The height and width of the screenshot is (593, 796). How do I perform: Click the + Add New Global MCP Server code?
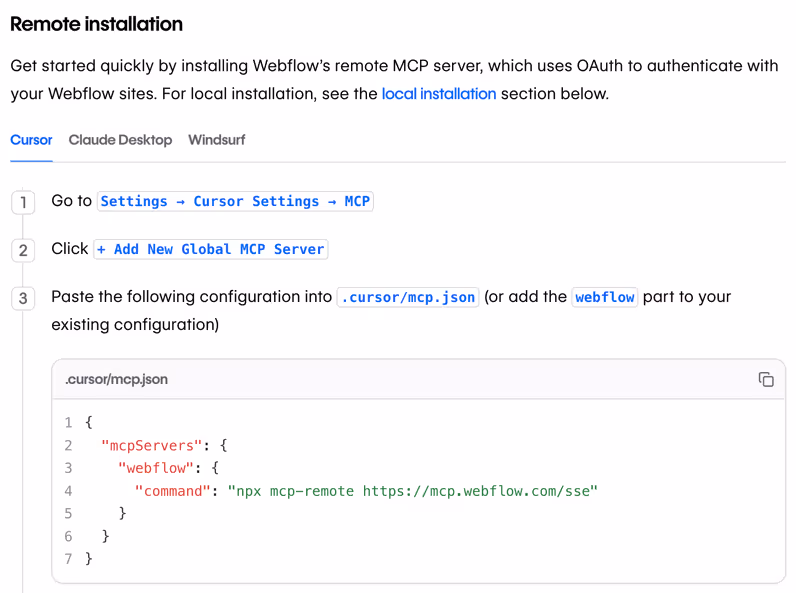coord(211,249)
